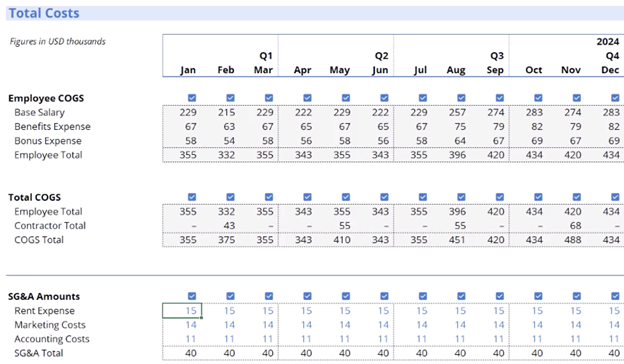The width and height of the screenshot is (624, 364).
Task: Select the May column header
Action: tap(339, 70)
